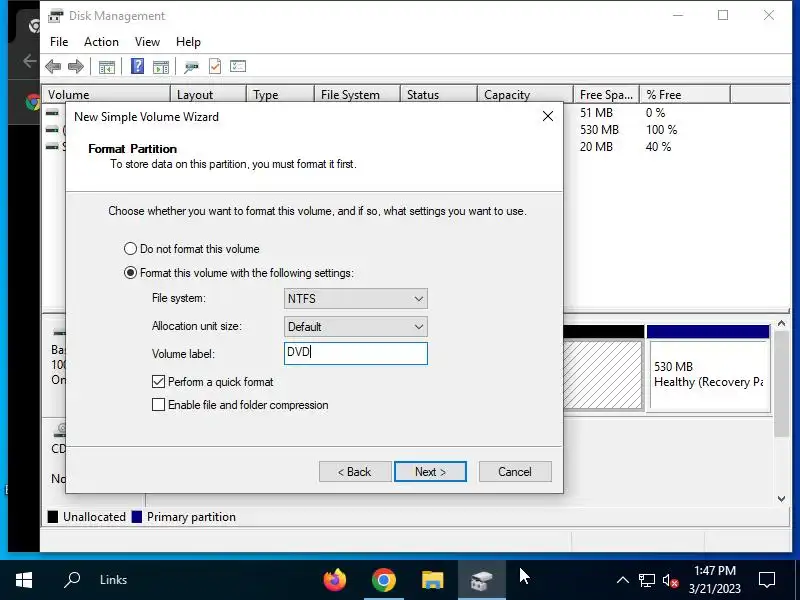This screenshot has width=800, height=600.
Task: Click in the Volume label text field
Action: click(x=356, y=353)
